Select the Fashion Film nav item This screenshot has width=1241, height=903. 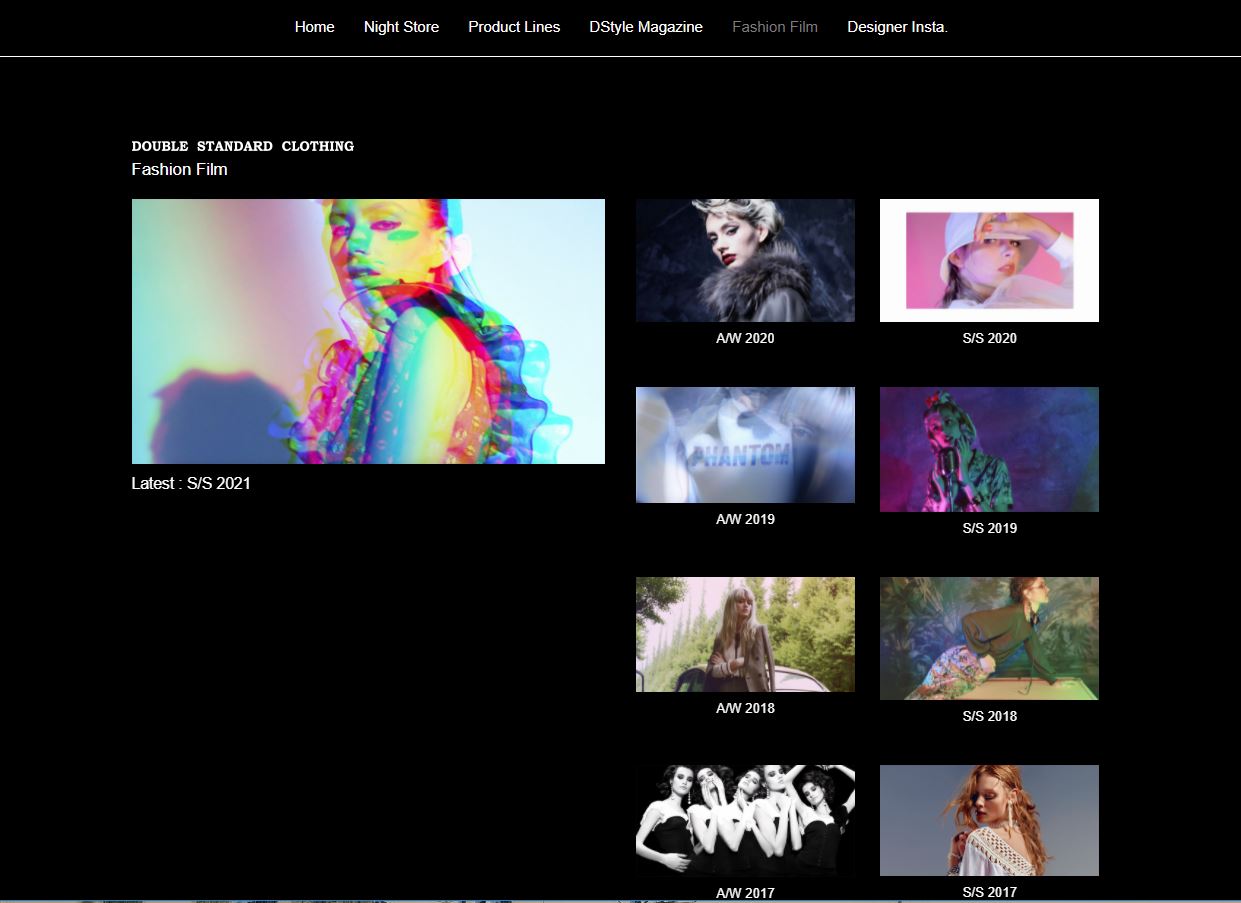pos(775,27)
